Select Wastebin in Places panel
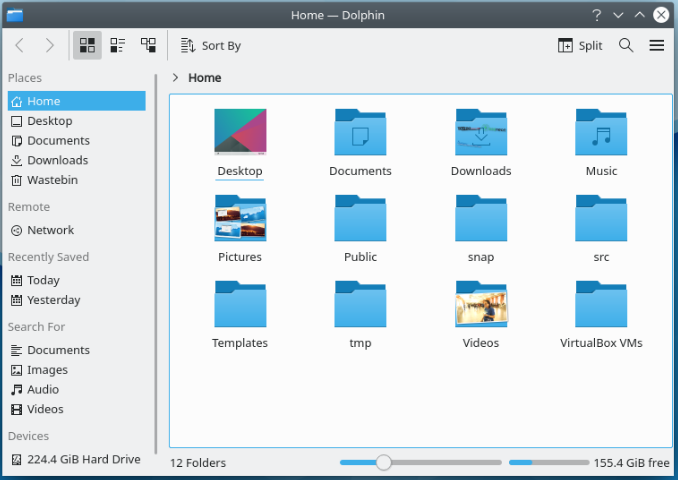 point(51,180)
